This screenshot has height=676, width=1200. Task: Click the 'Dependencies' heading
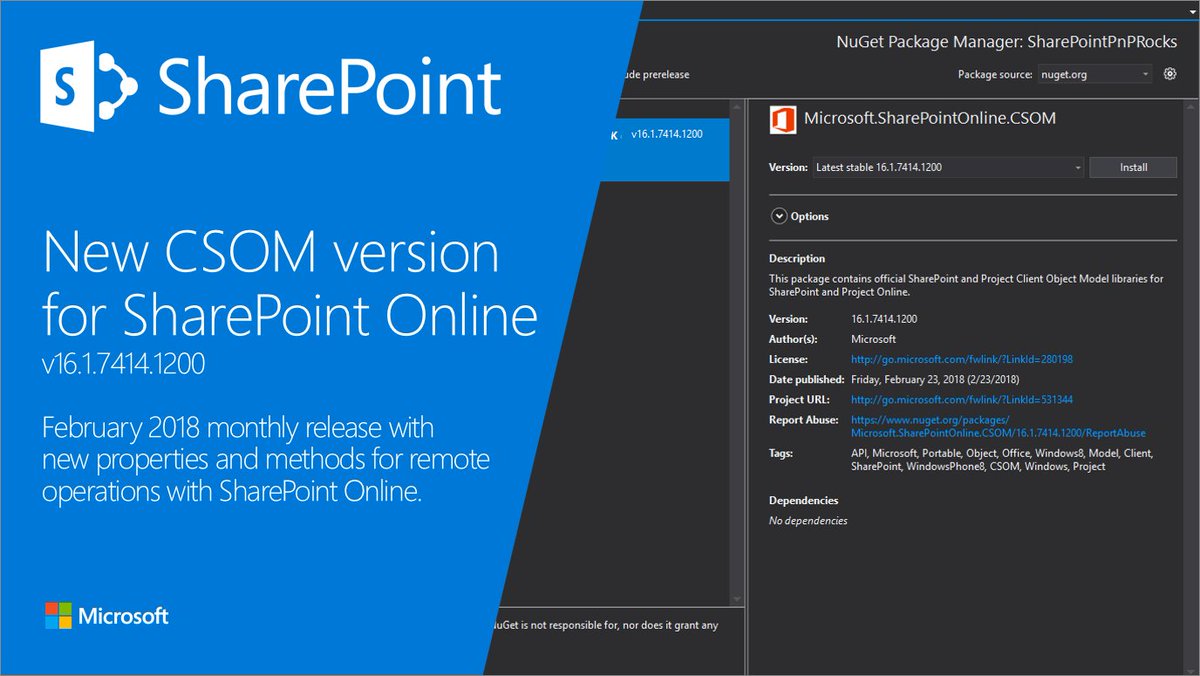[804, 500]
